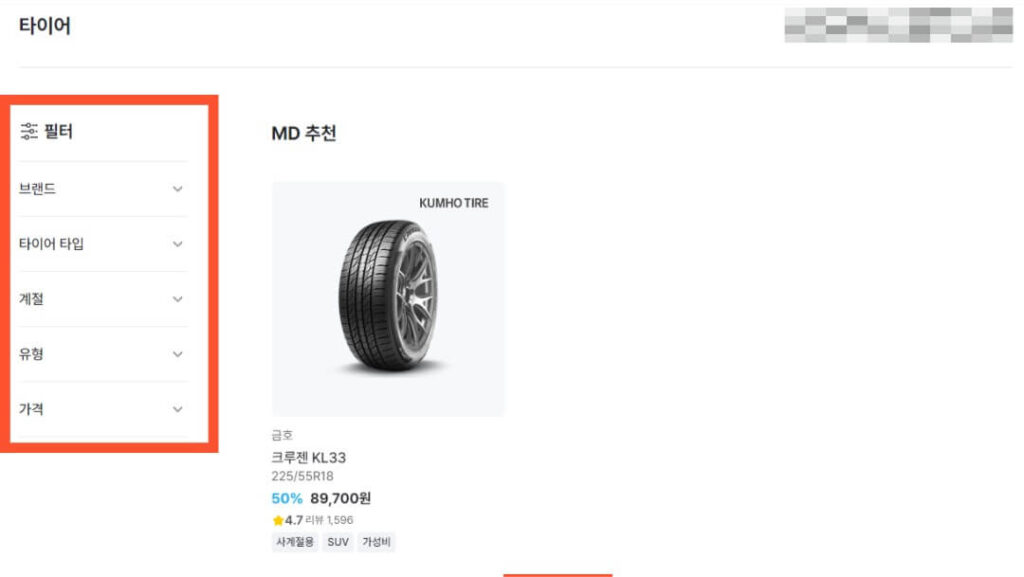Open the 리뷰 1,596 reviews link
1024x577 pixels.
(x=329, y=520)
